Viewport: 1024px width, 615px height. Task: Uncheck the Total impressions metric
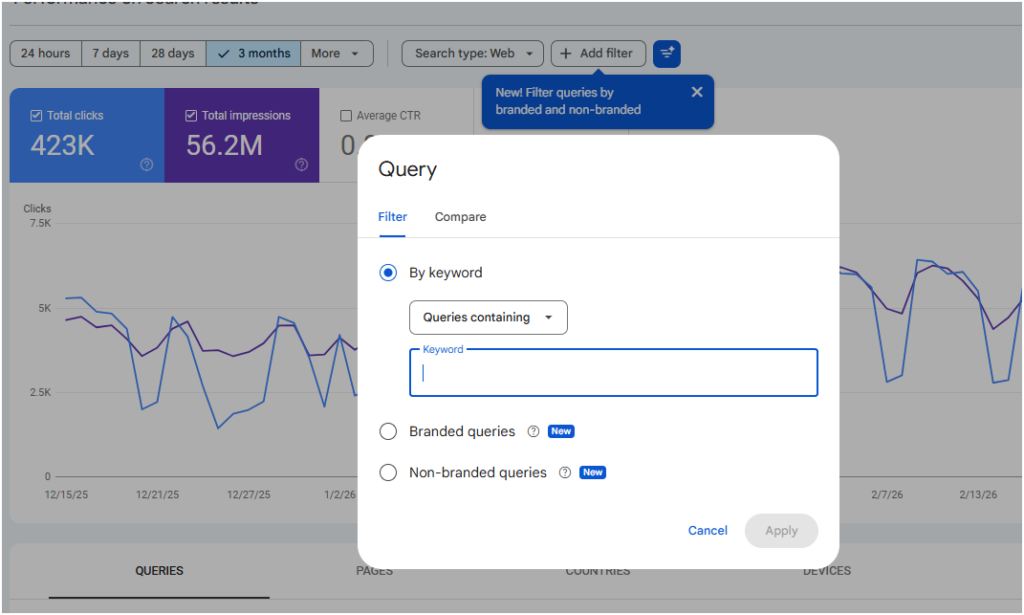[x=190, y=115]
